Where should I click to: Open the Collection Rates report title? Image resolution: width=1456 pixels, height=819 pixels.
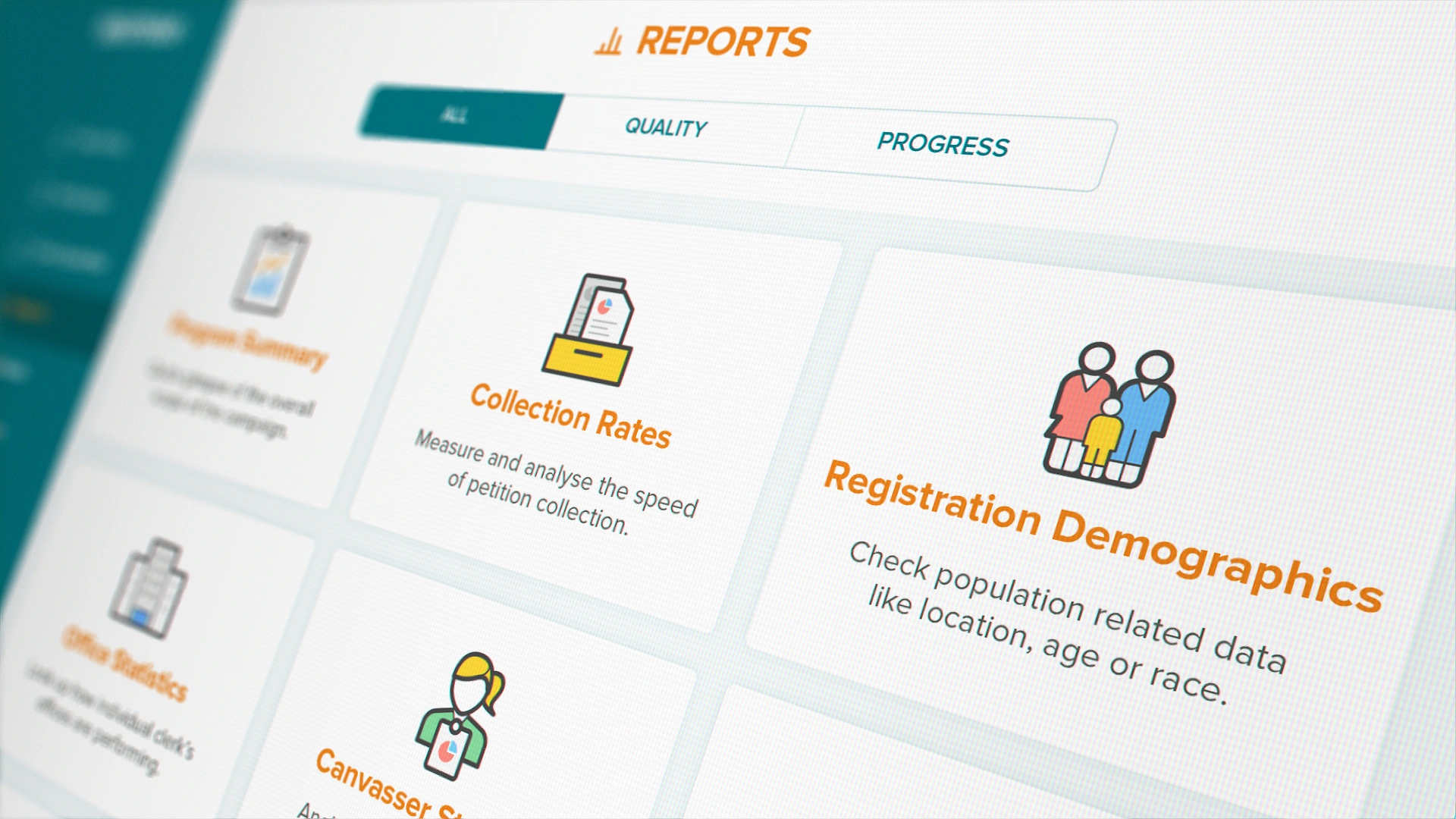(570, 416)
